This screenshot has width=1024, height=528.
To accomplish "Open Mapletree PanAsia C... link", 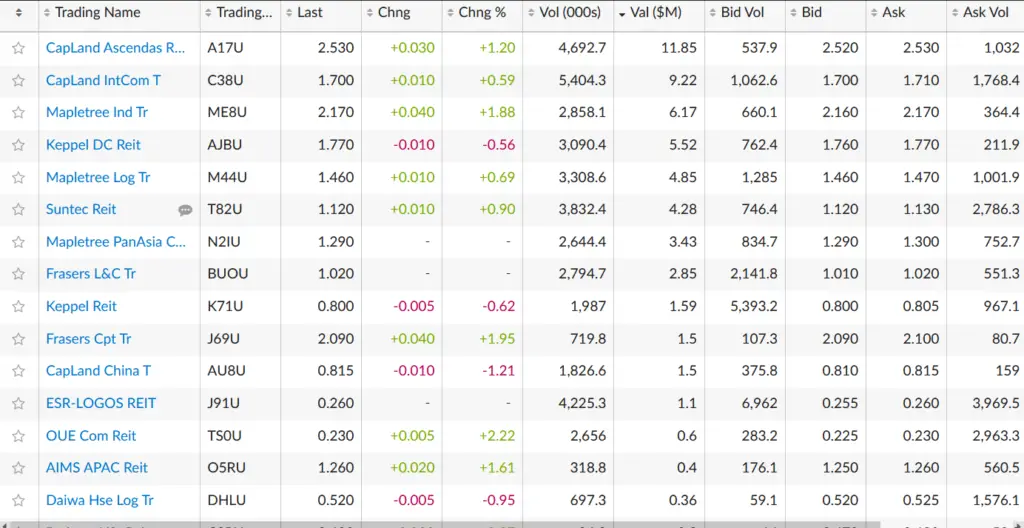I will pyautogui.click(x=116, y=242).
